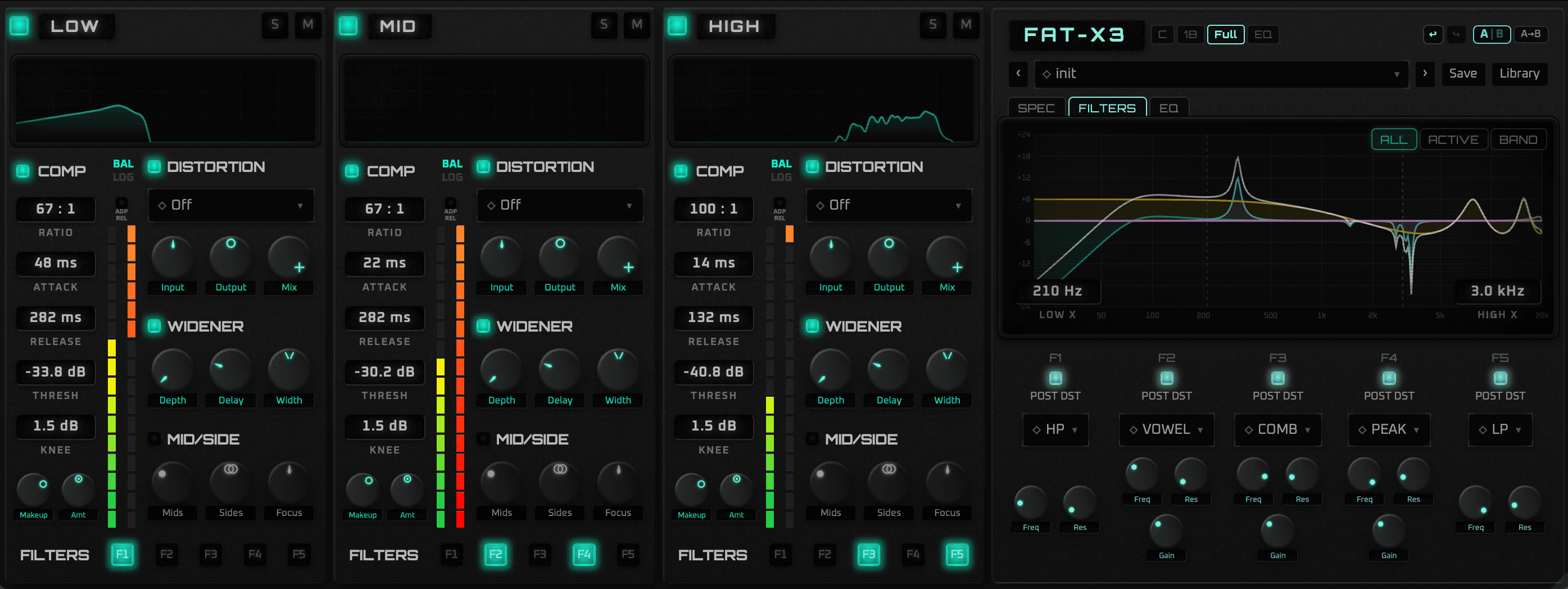Image resolution: width=1568 pixels, height=589 pixels.
Task: Click the A→B copy icon
Action: pos(1531,34)
